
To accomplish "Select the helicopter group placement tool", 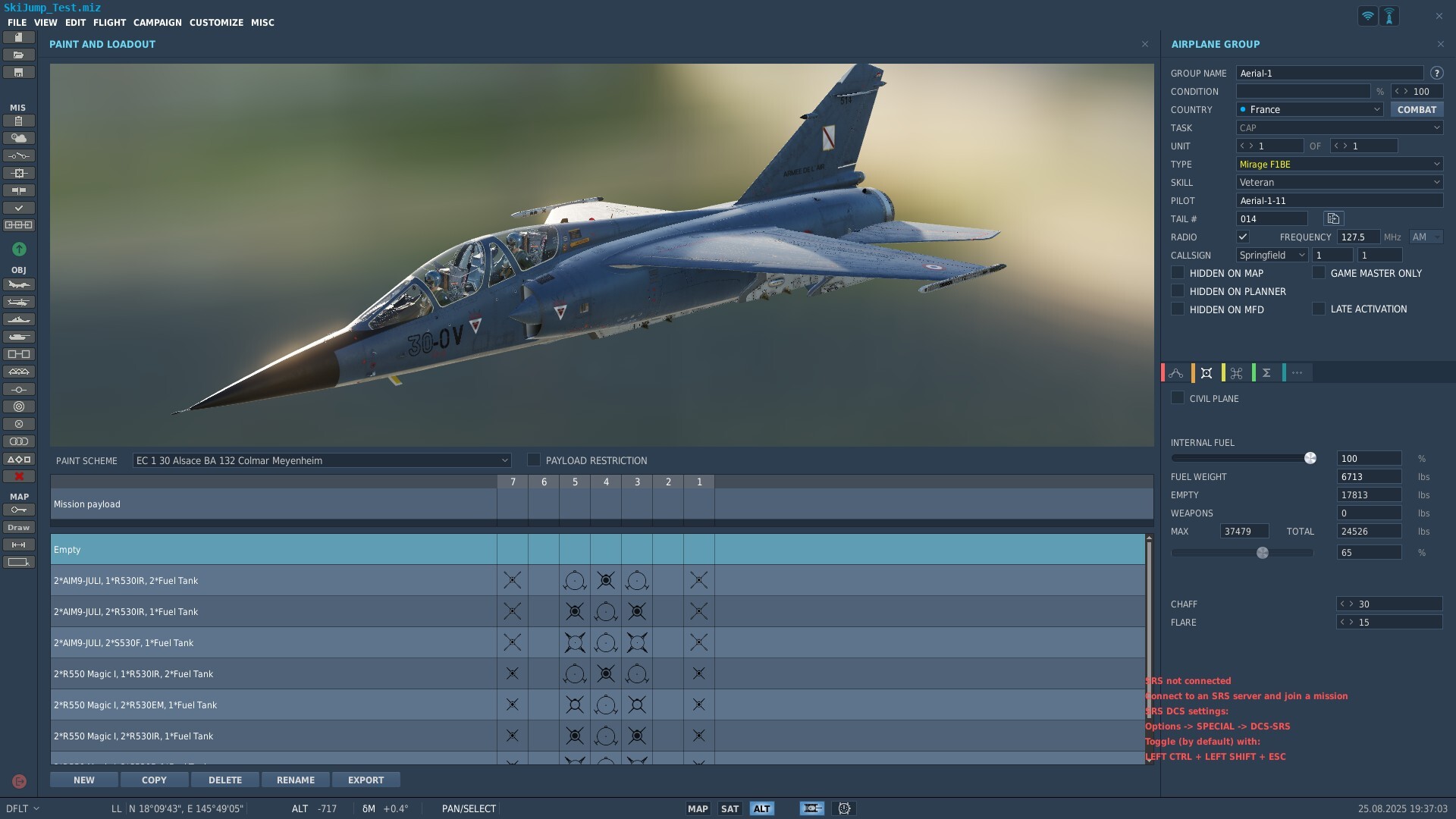I will point(19,302).
